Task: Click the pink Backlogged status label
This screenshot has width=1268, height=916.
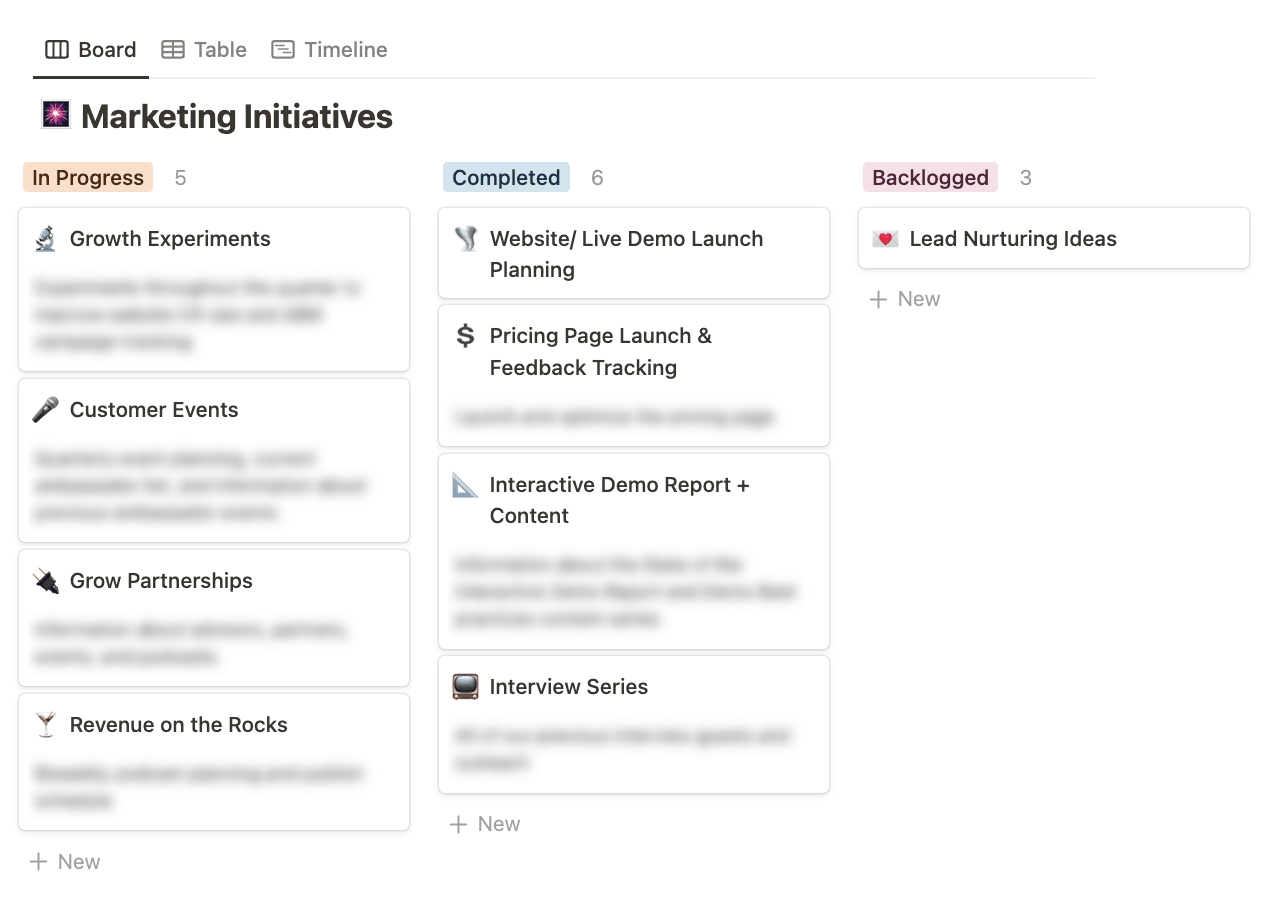Action: click(930, 178)
